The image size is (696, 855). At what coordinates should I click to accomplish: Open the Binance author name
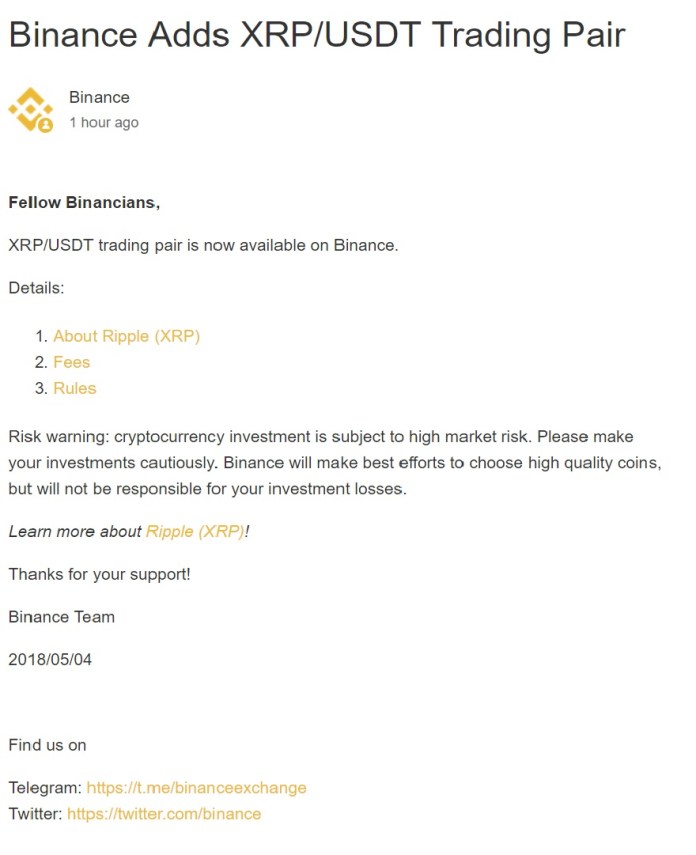coord(99,97)
